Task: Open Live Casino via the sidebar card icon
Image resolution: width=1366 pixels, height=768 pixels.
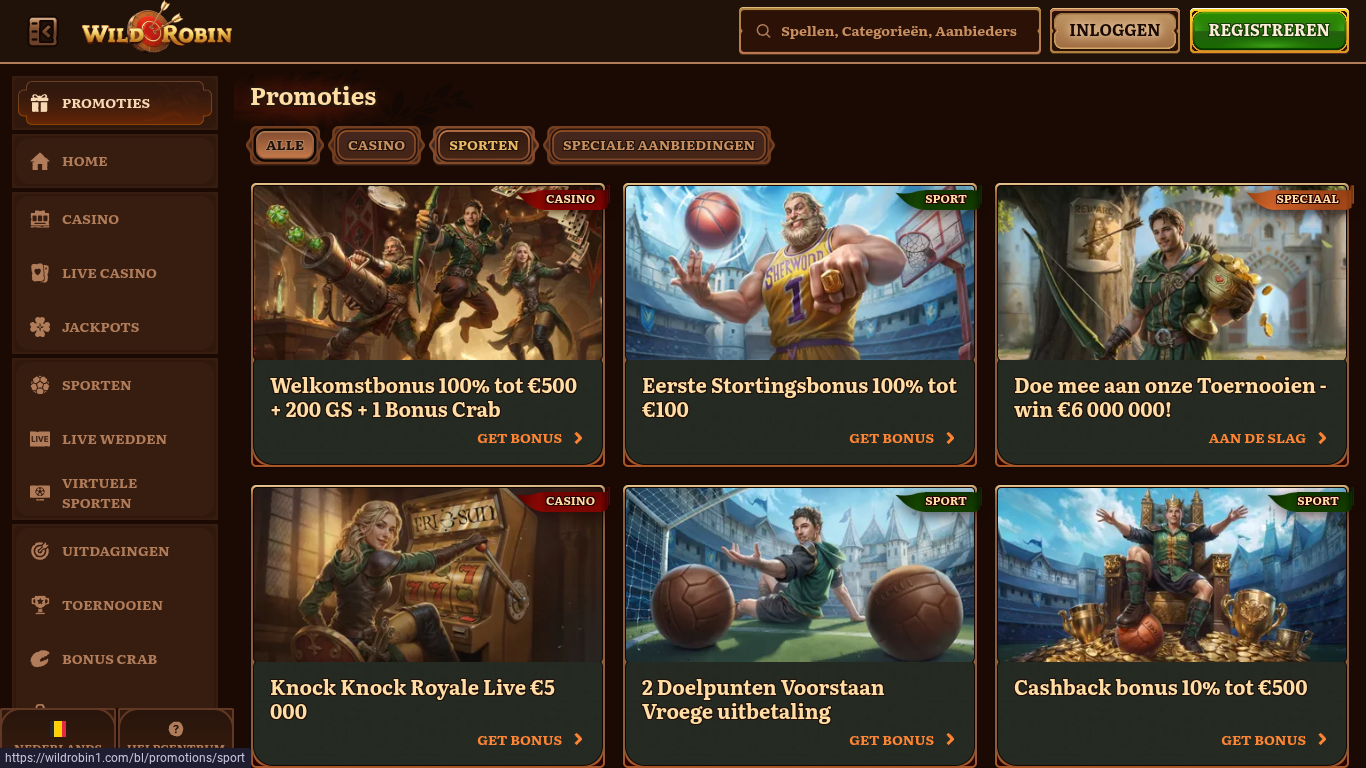Action: 40,273
